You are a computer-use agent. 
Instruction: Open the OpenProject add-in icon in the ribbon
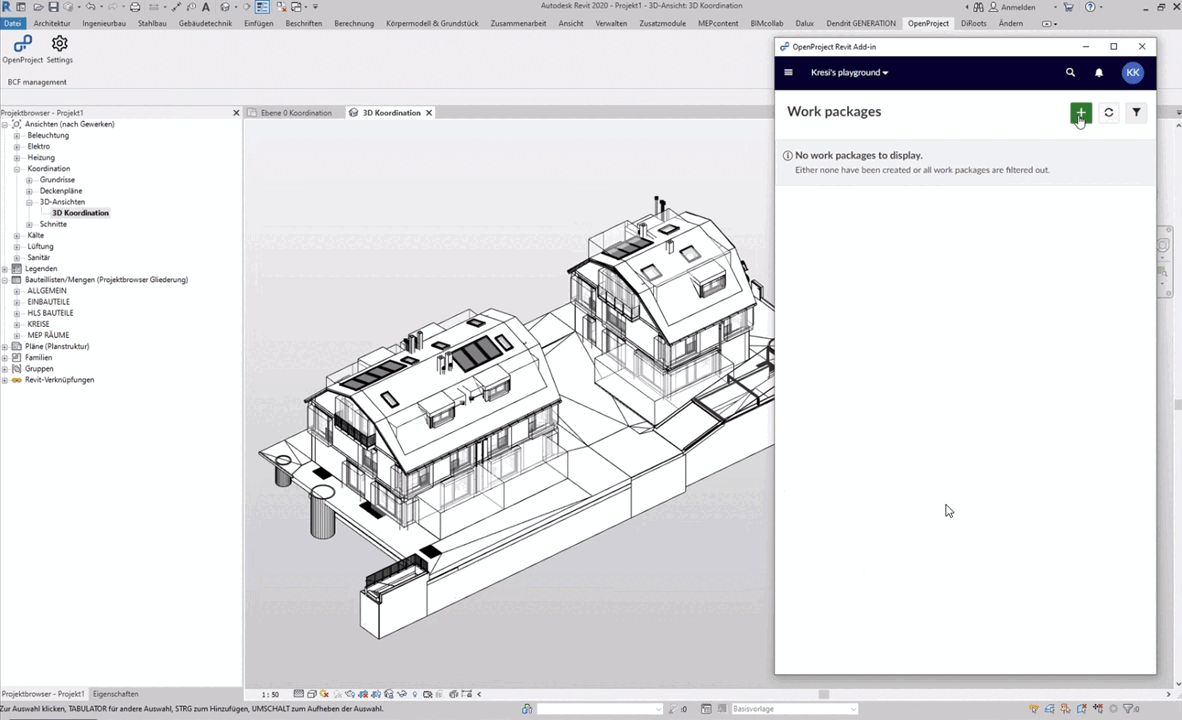click(x=21, y=44)
